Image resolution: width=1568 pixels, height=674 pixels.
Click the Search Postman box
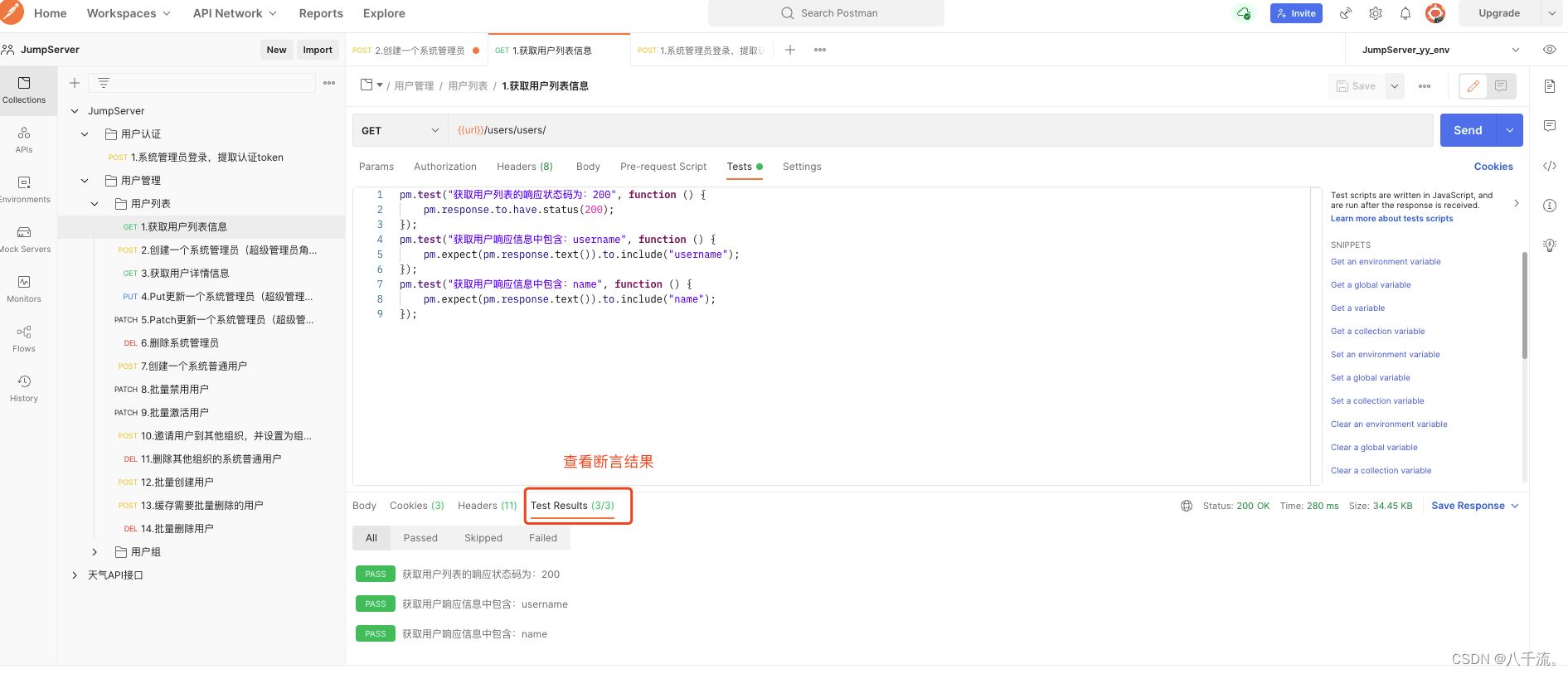point(826,13)
